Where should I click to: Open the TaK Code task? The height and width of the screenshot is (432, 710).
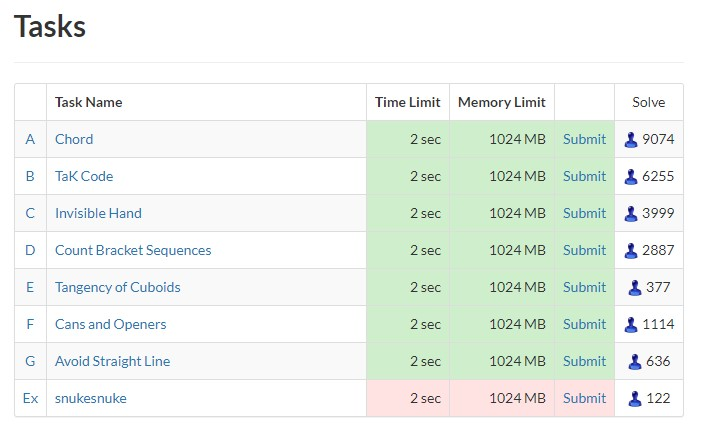tap(84, 176)
